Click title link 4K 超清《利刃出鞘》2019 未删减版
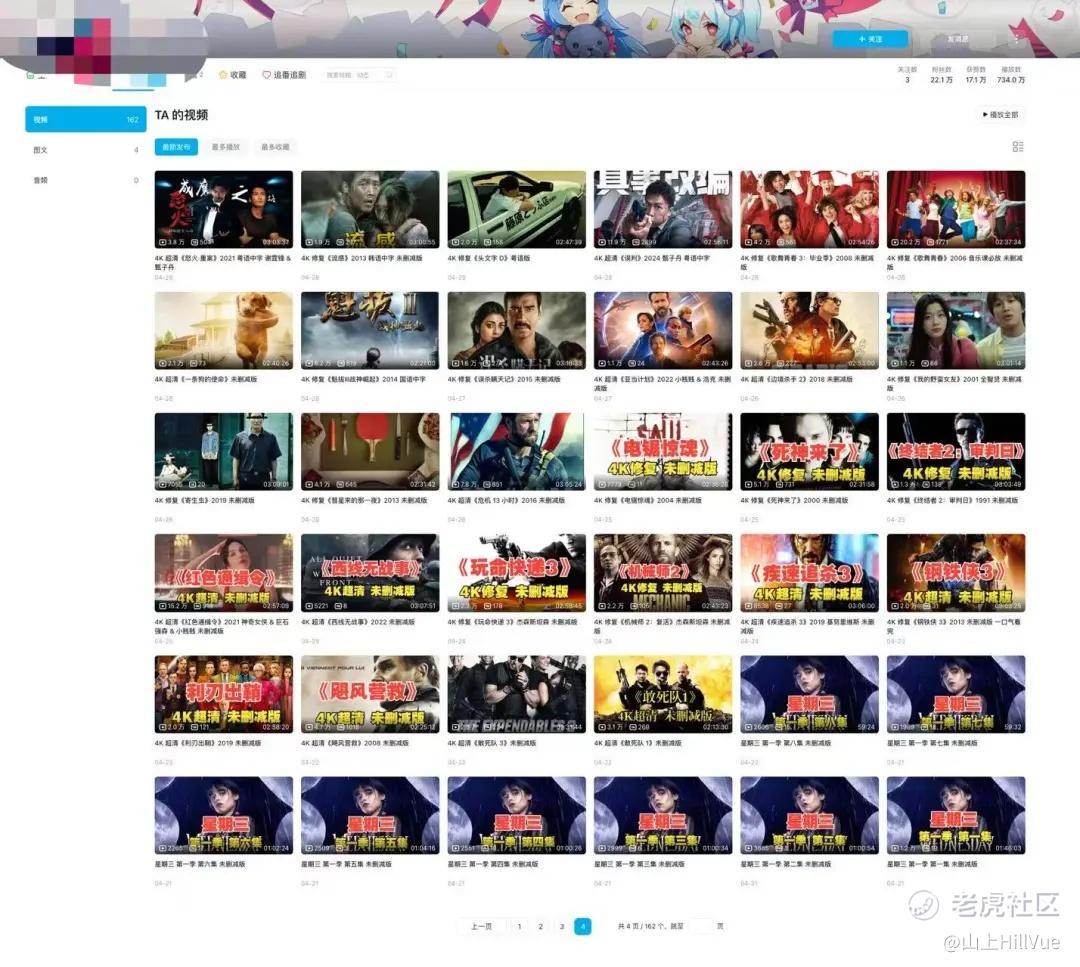 click(209, 743)
